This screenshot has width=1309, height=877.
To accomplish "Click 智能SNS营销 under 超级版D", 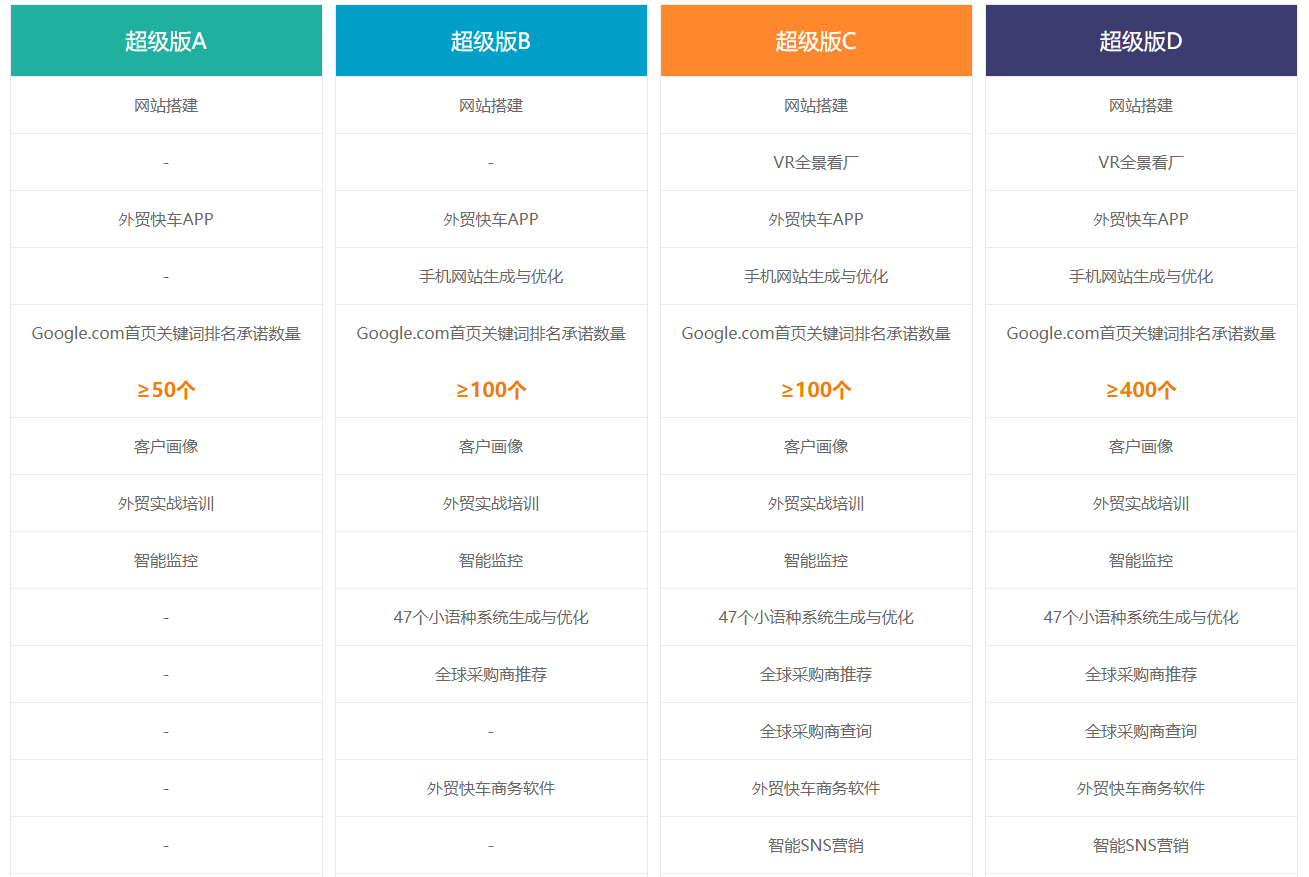I will tap(1141, 845).
